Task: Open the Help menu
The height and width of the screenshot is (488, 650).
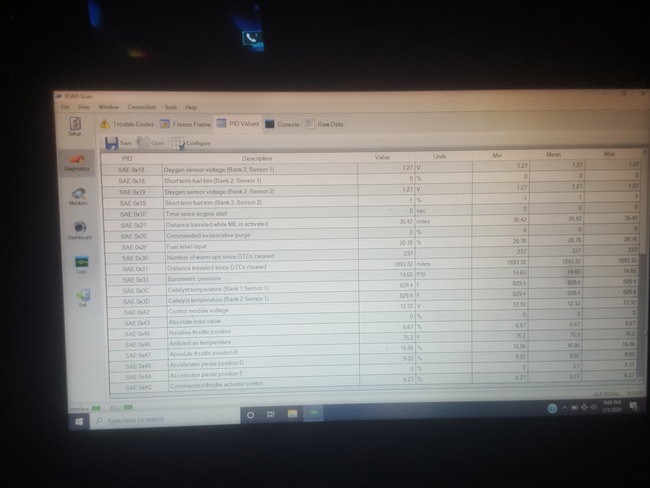Action: (x=191, y=107)
